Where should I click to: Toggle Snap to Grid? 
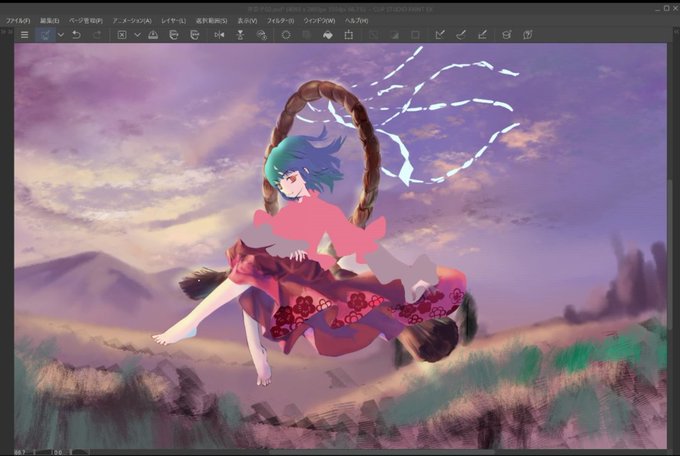(x=482, y=35)
